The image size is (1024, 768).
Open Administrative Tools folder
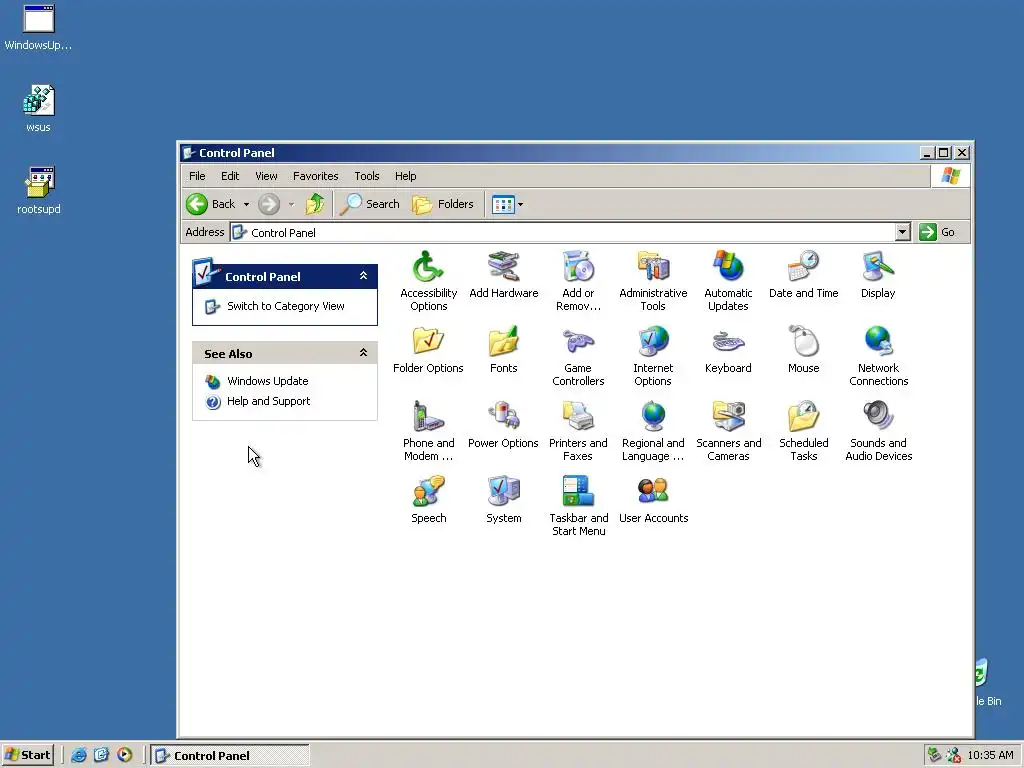(x=653, y=281)
